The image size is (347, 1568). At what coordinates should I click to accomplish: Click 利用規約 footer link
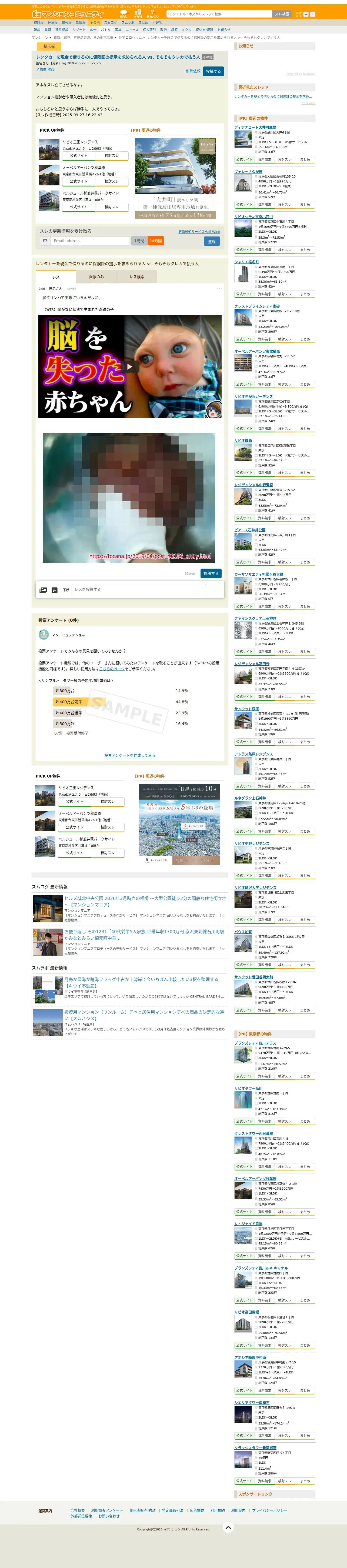pos(217,1510)
